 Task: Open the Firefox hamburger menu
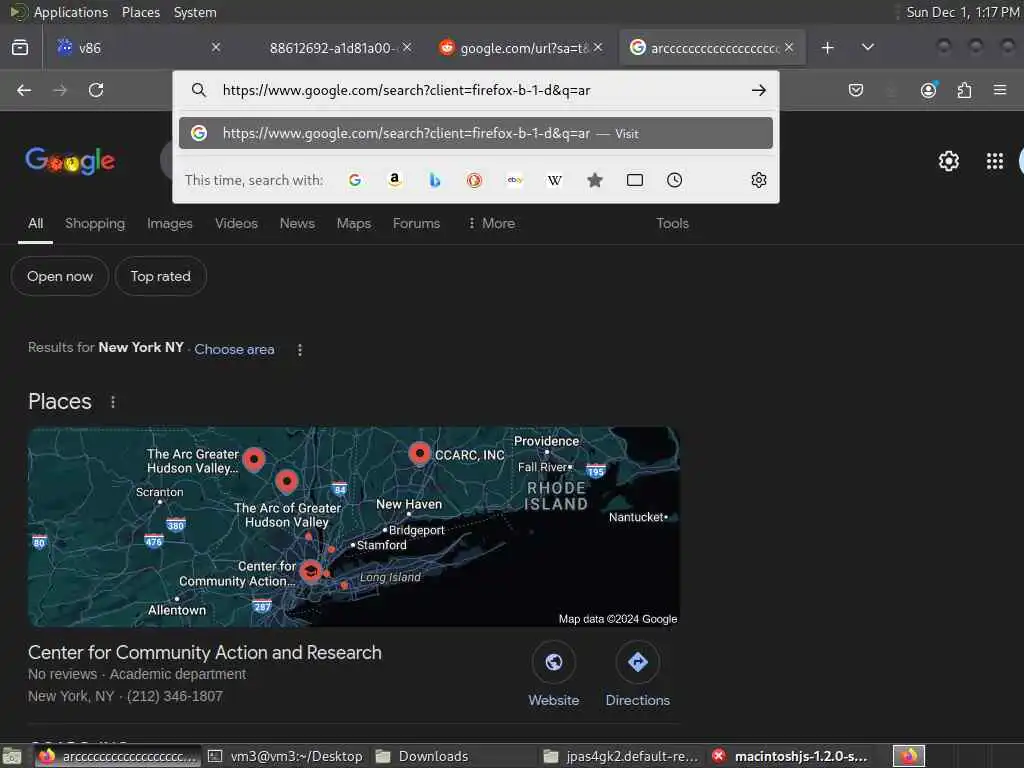tap(1000, 90)
